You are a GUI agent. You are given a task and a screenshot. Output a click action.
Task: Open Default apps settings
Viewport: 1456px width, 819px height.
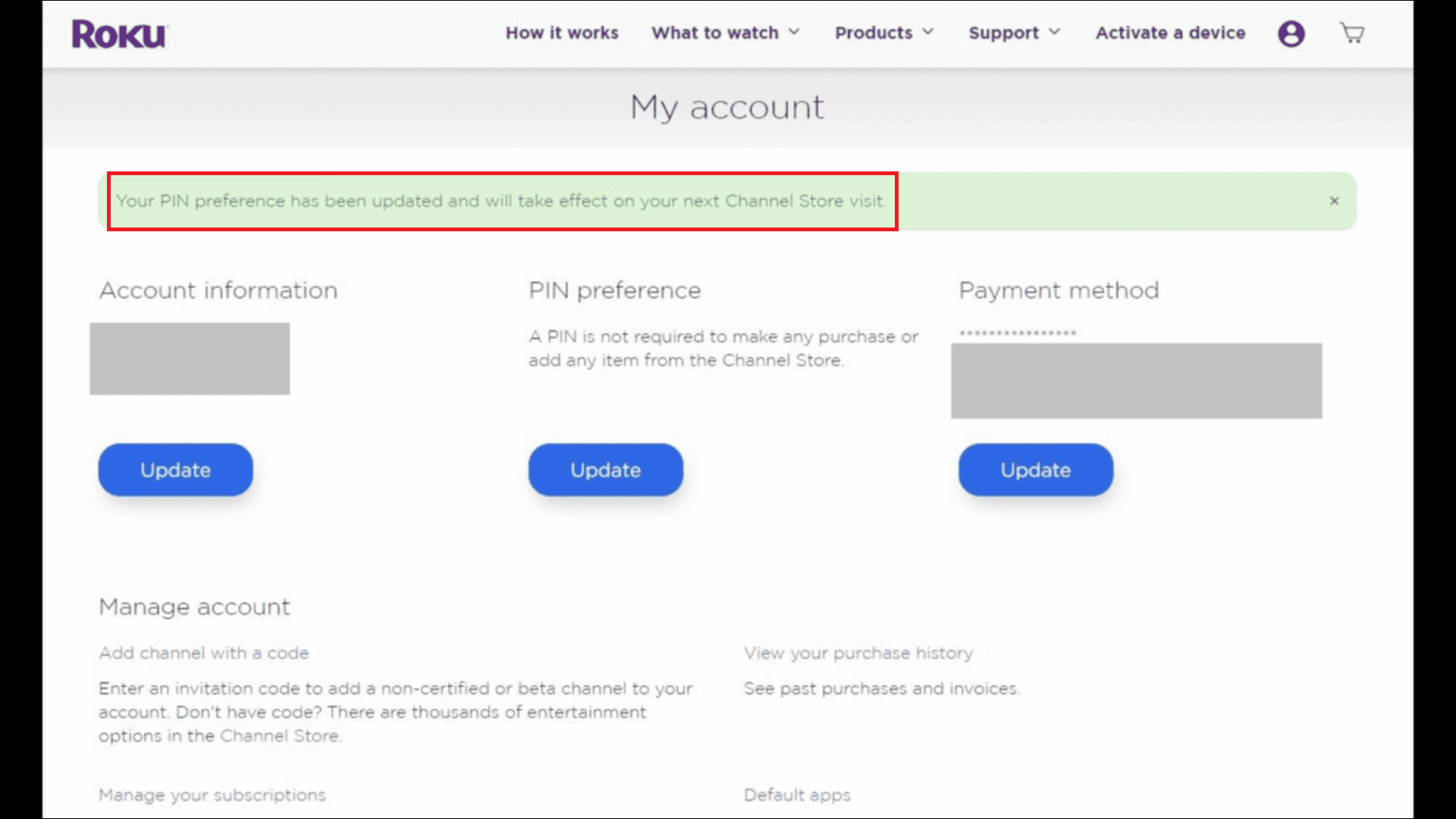click(796, 795)
